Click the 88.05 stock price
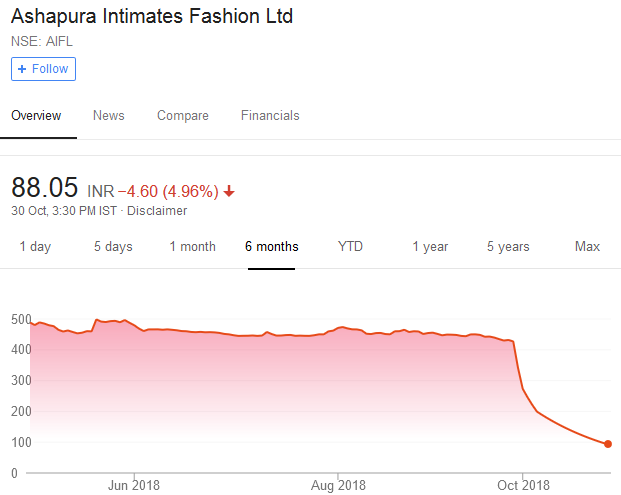This screenshot has height=495, width=621. point(45,188)
